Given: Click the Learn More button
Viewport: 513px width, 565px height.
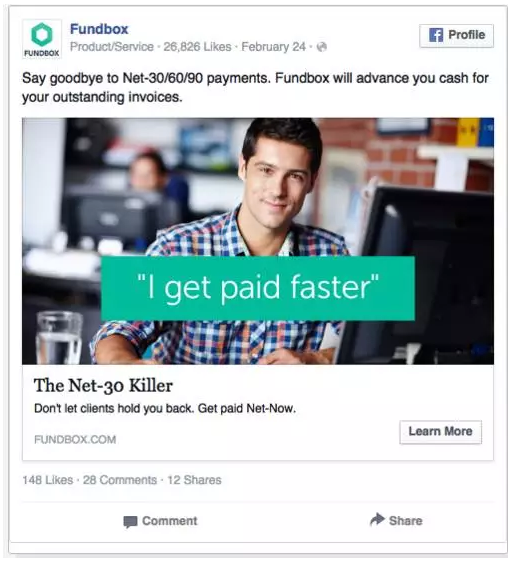Looking at the screenshot, I should [x=440, y=432].
